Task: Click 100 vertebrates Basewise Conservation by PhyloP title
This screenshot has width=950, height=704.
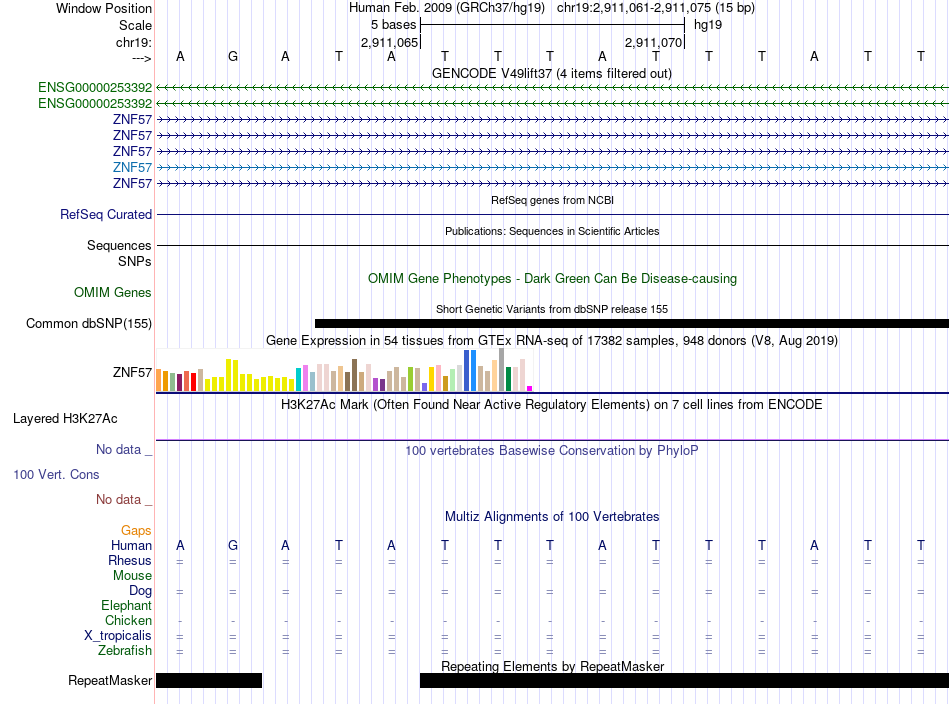Action: click(x=552, y=451)
